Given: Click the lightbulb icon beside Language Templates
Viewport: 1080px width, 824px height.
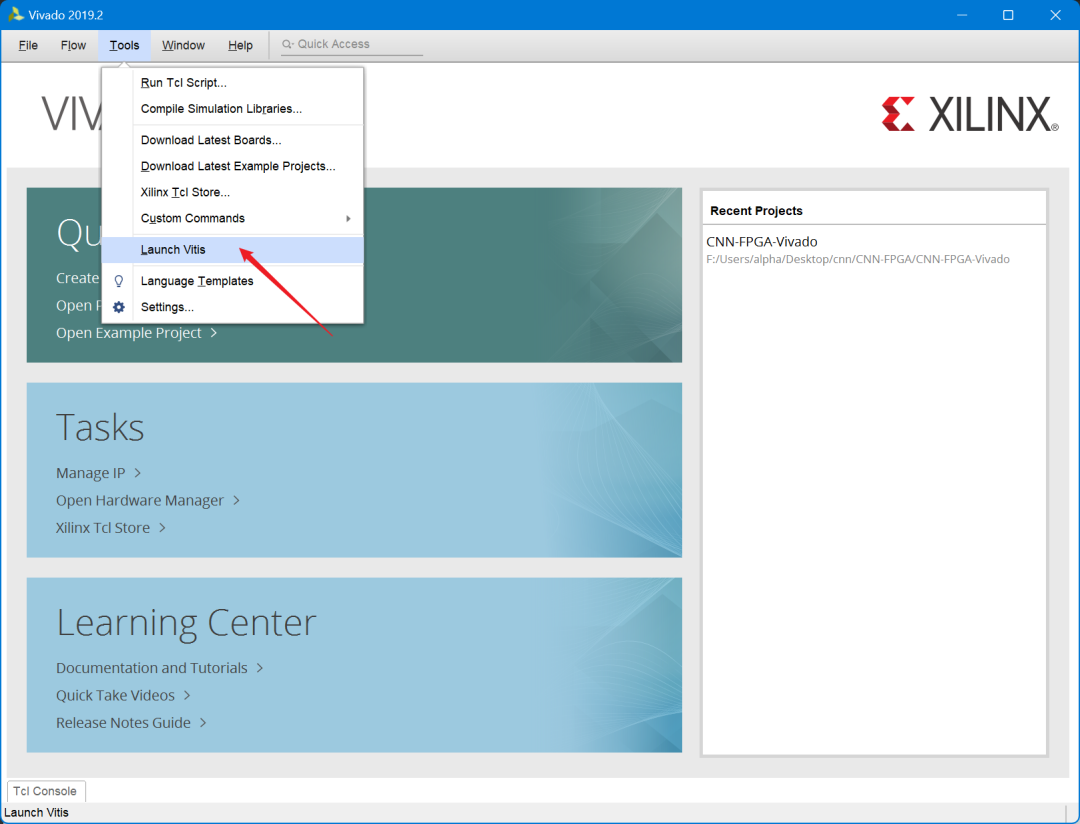Looking at the screenshot, I should 118,281.
